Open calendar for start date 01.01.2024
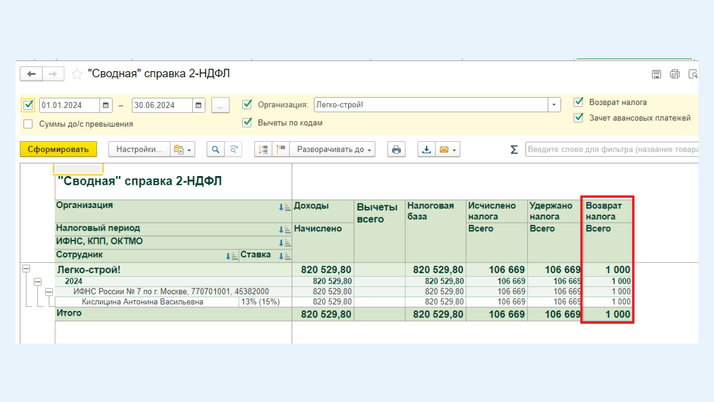The image size is (714, 402). pos(106,105)
